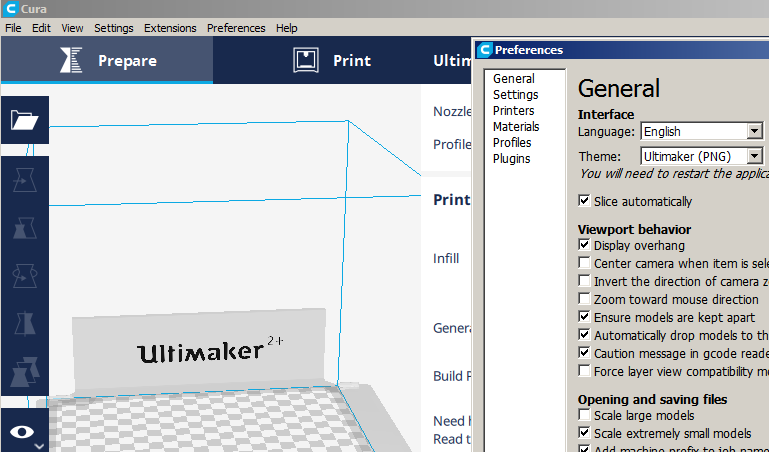Select General in preferences list
The height and width of the screenshot is (452, 769).
click(x=513, y=78)
